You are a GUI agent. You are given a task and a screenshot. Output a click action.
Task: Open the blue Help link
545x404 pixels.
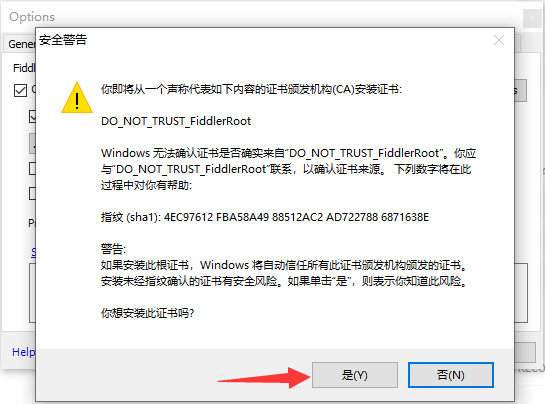point(23,352)
